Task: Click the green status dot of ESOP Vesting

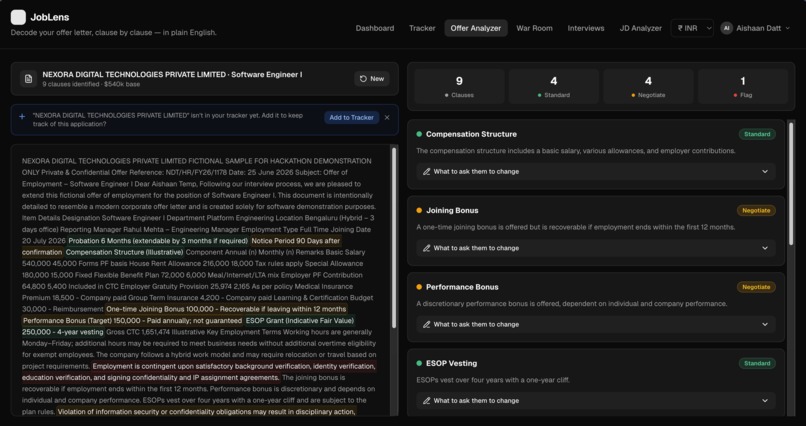Action: pyautogui.click(x=419, y=363)
